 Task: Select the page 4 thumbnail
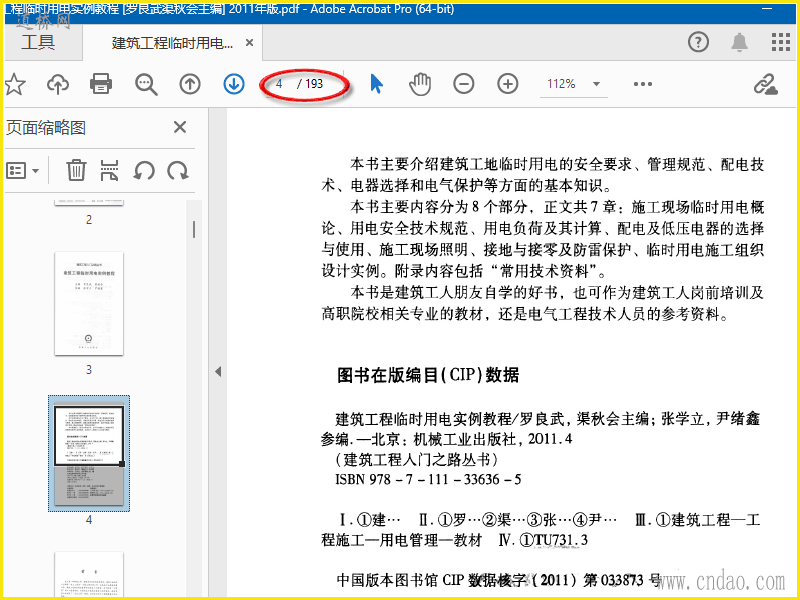click(89, 453)
